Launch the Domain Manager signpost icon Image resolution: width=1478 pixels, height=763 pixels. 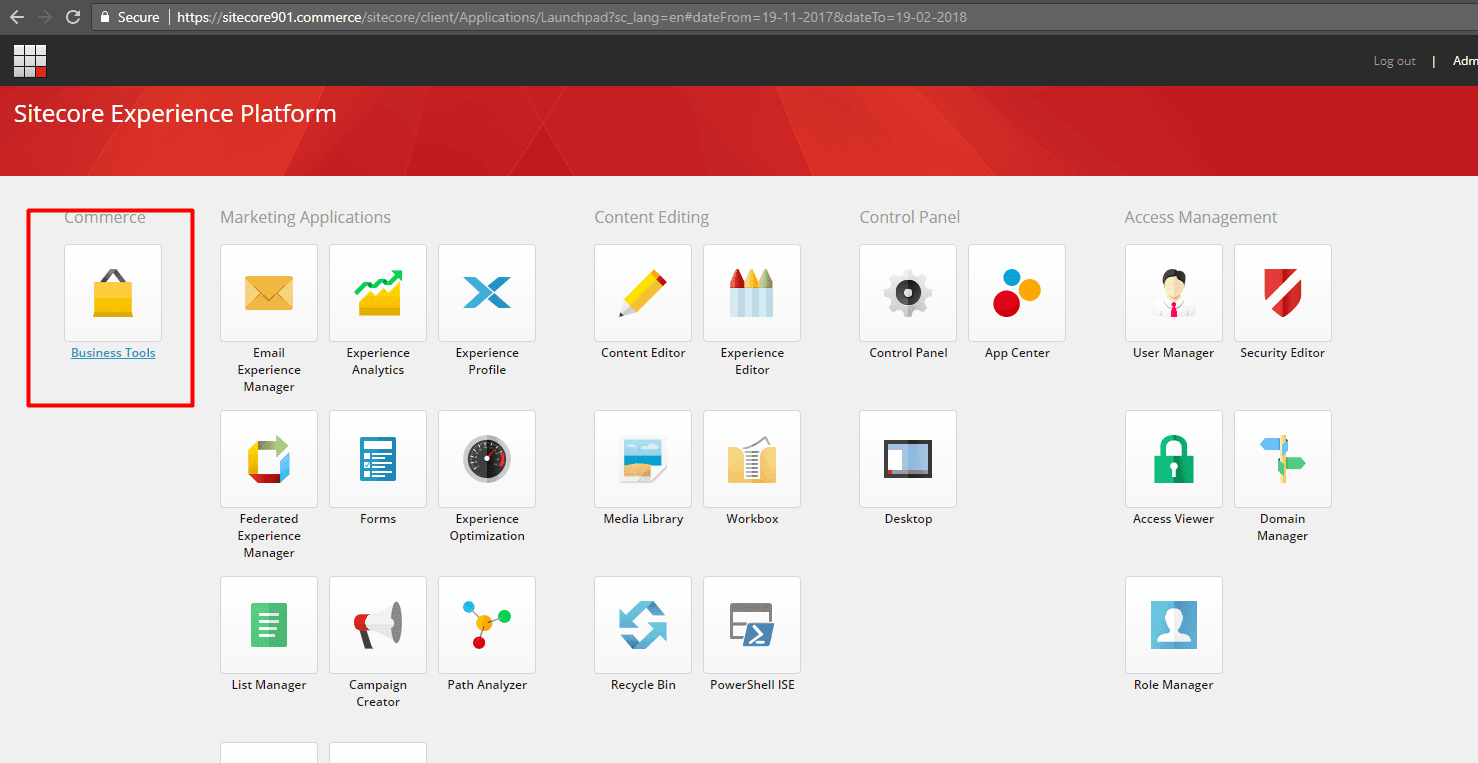pos(1283,459)
